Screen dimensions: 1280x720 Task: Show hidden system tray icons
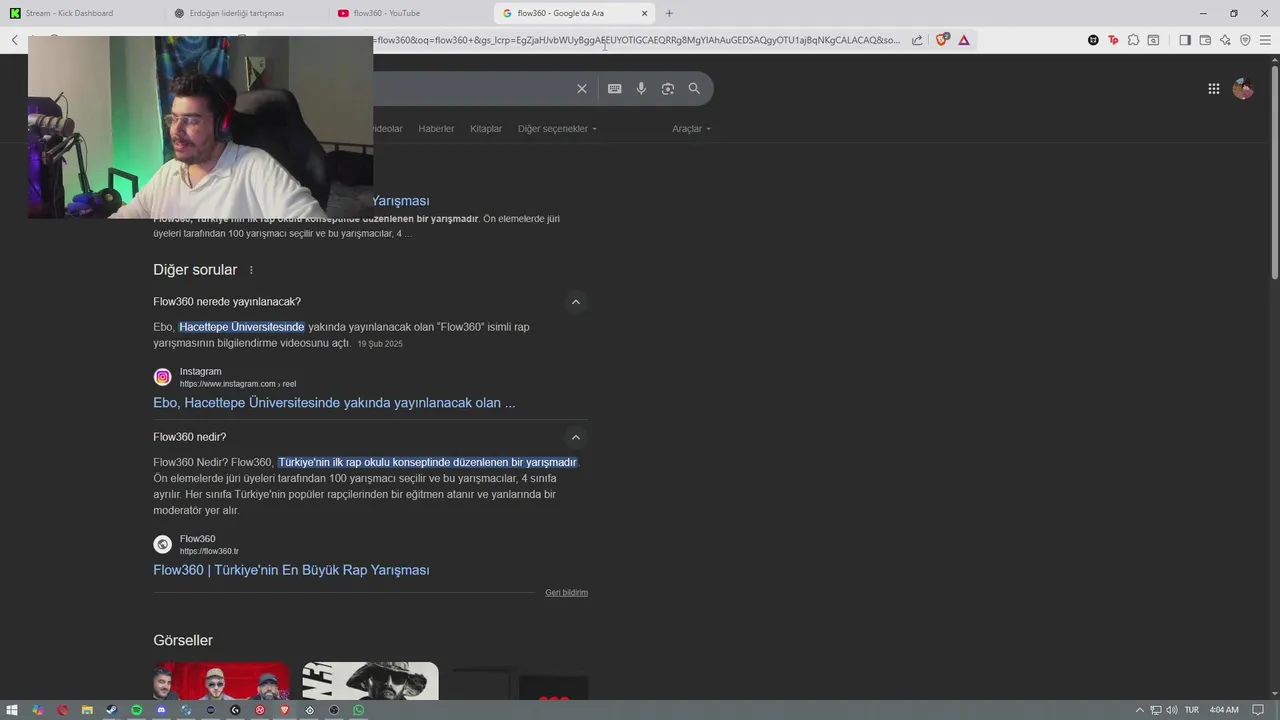pyautogui.click(x=1139, y=710)
